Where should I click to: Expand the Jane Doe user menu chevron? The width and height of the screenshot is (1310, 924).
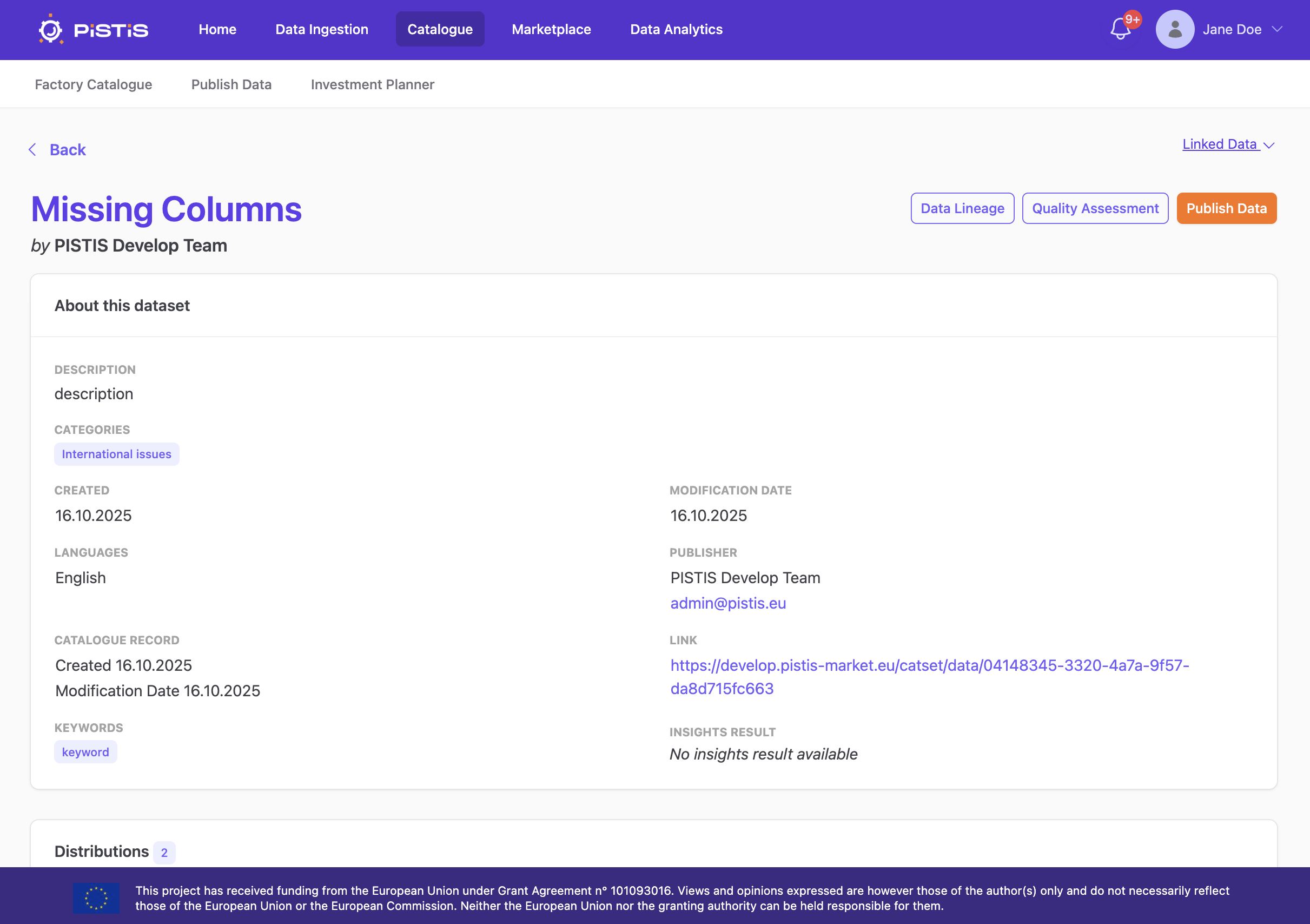(1278, 29)
